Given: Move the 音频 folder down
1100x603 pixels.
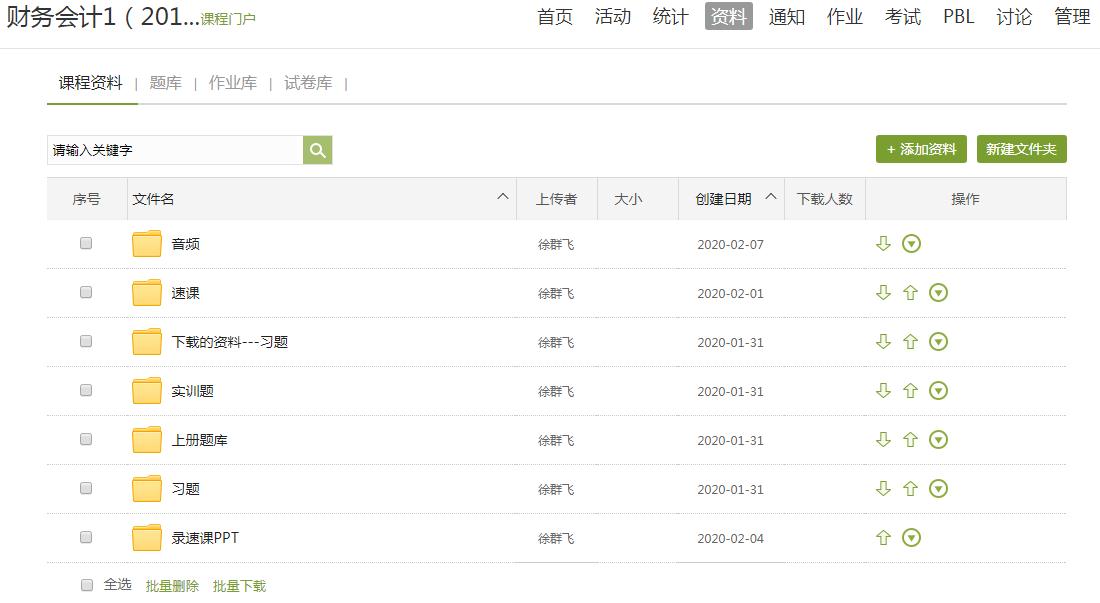Looking at the screenshot, I should click(883, 243).
